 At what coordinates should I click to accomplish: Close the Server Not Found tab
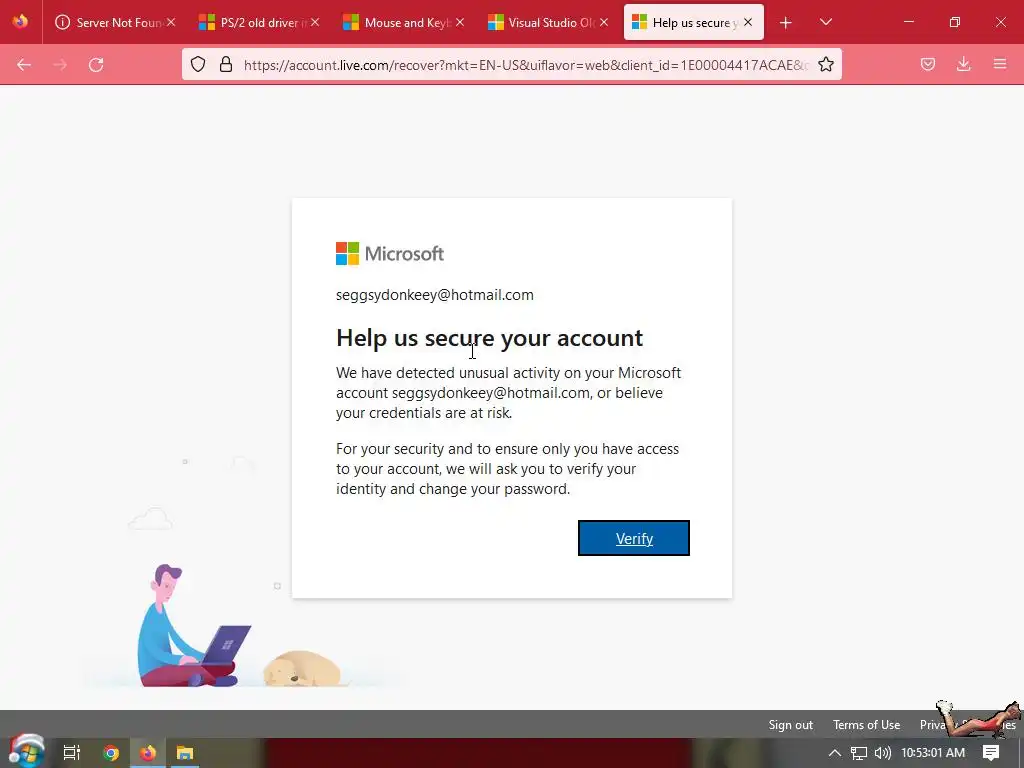pos(170,22)
